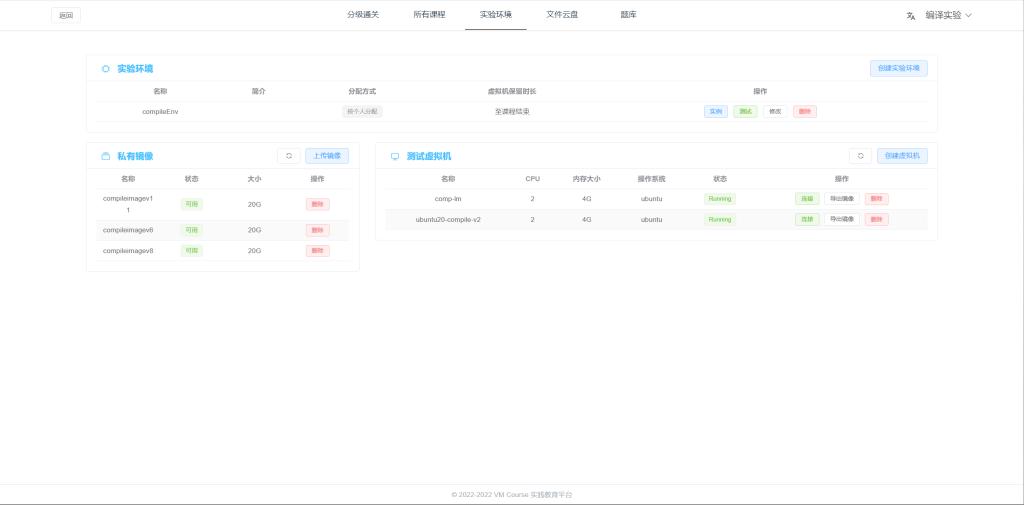Go to the 文件云盘 tab

[x=562, y=15]
